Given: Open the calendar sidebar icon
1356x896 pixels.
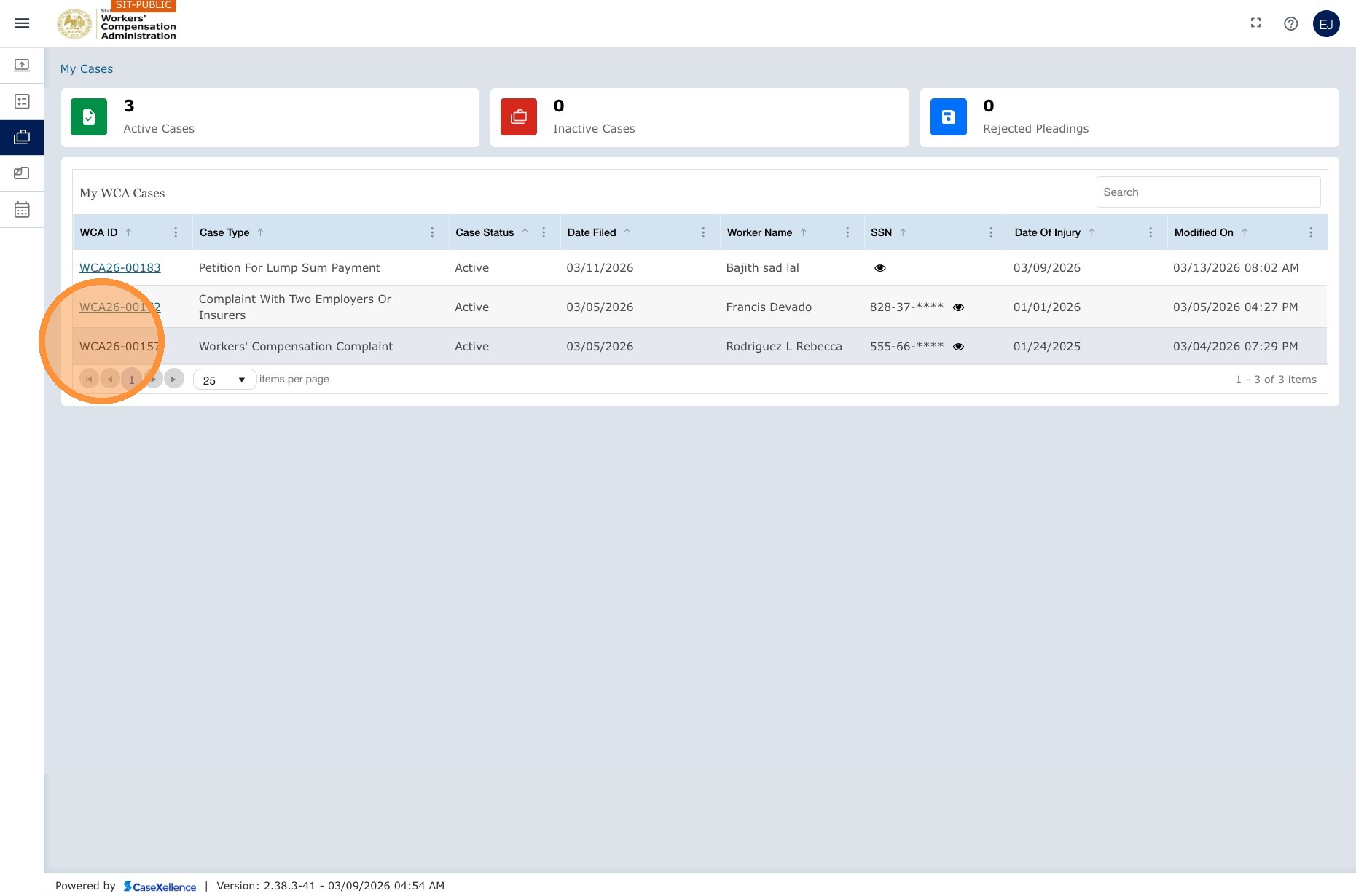Looking at the screenshot, I should pyautogui.click(x=22, y=210).
